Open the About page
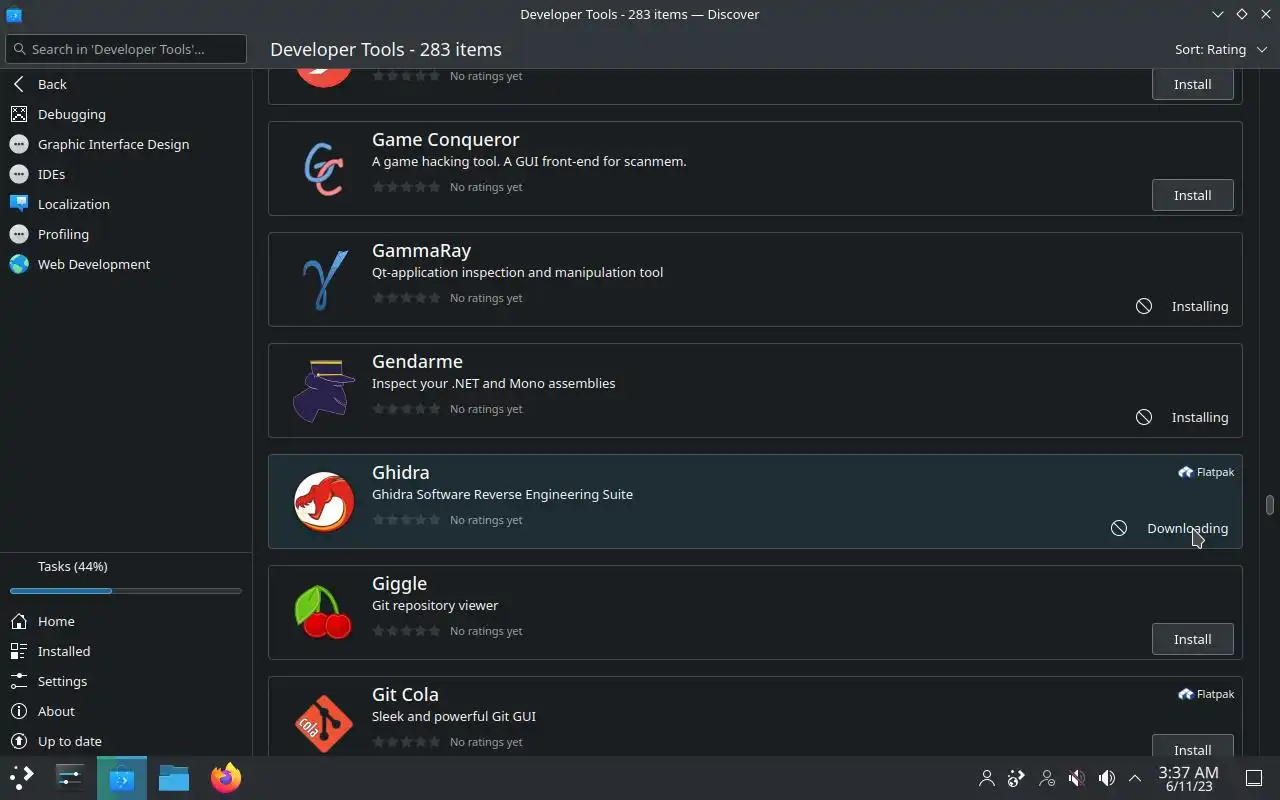The height and width of the screenshot is (800, 1280). [126, 711]
